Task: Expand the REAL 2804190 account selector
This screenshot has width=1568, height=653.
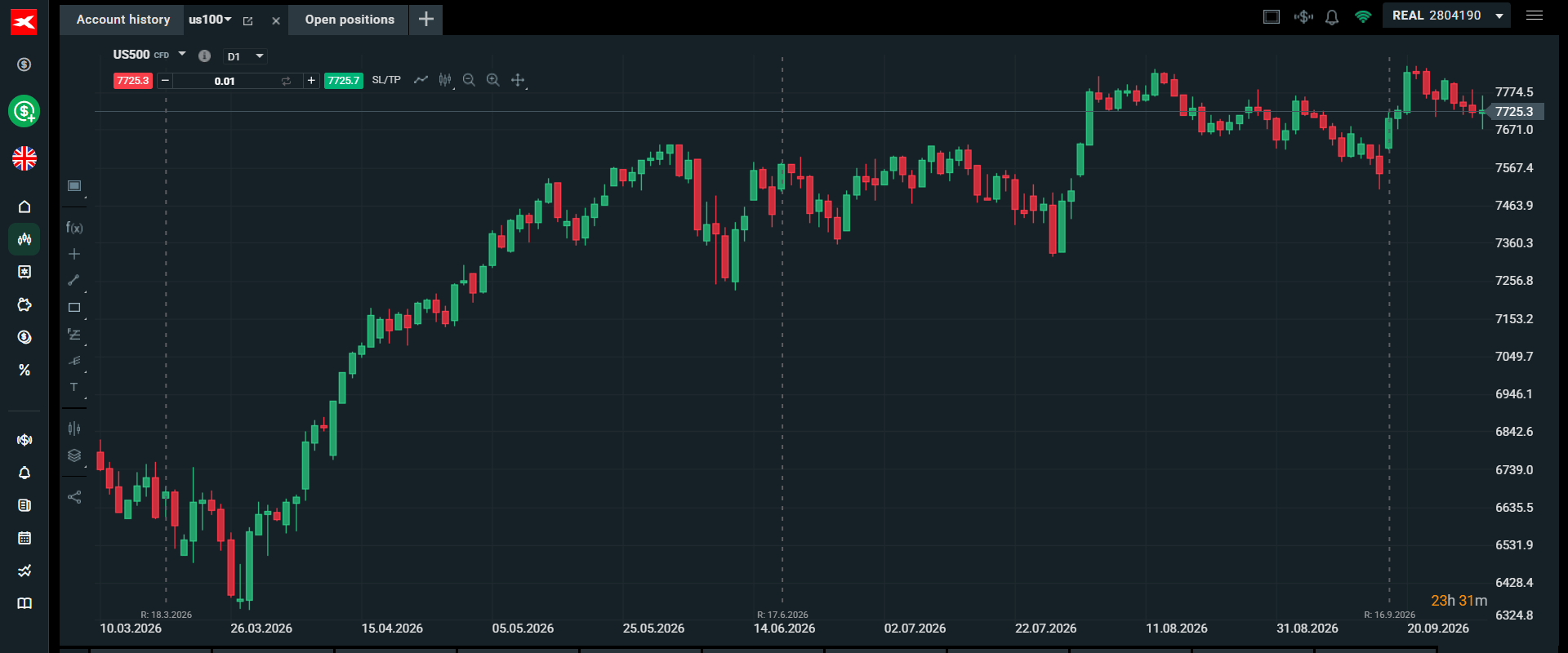Action: point(1446,16)
